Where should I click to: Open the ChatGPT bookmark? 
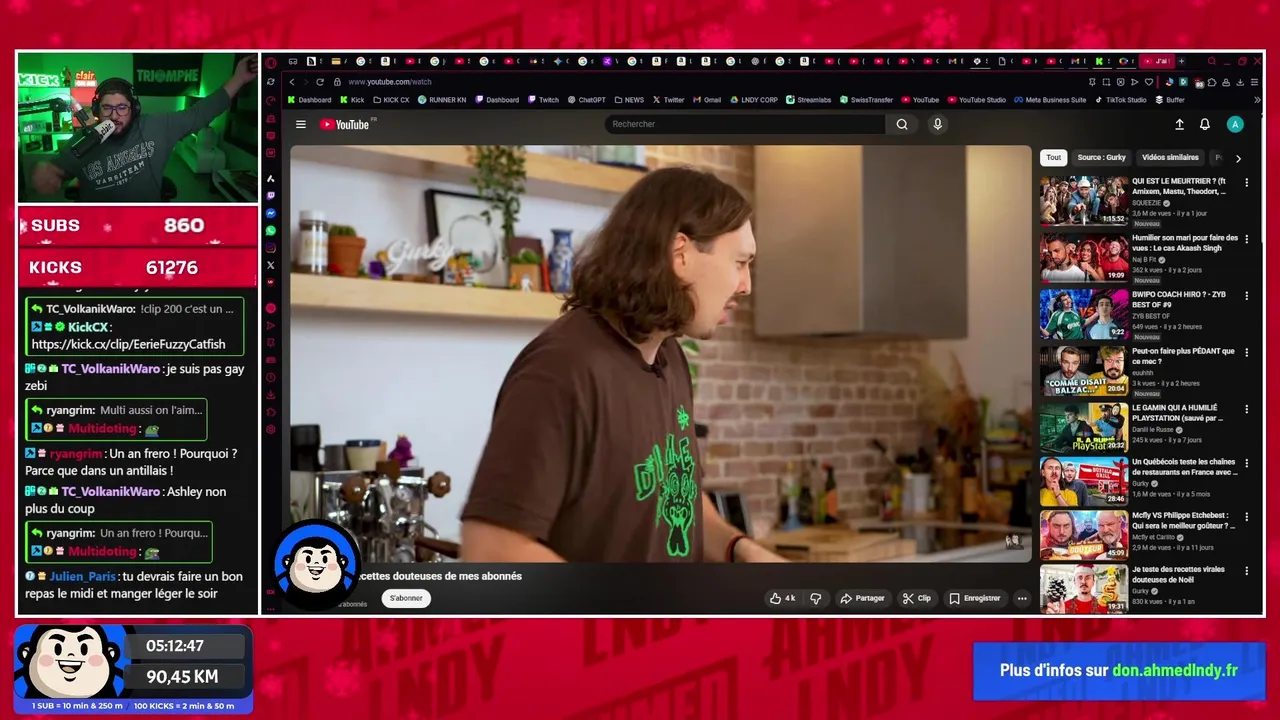coord(586,100)
